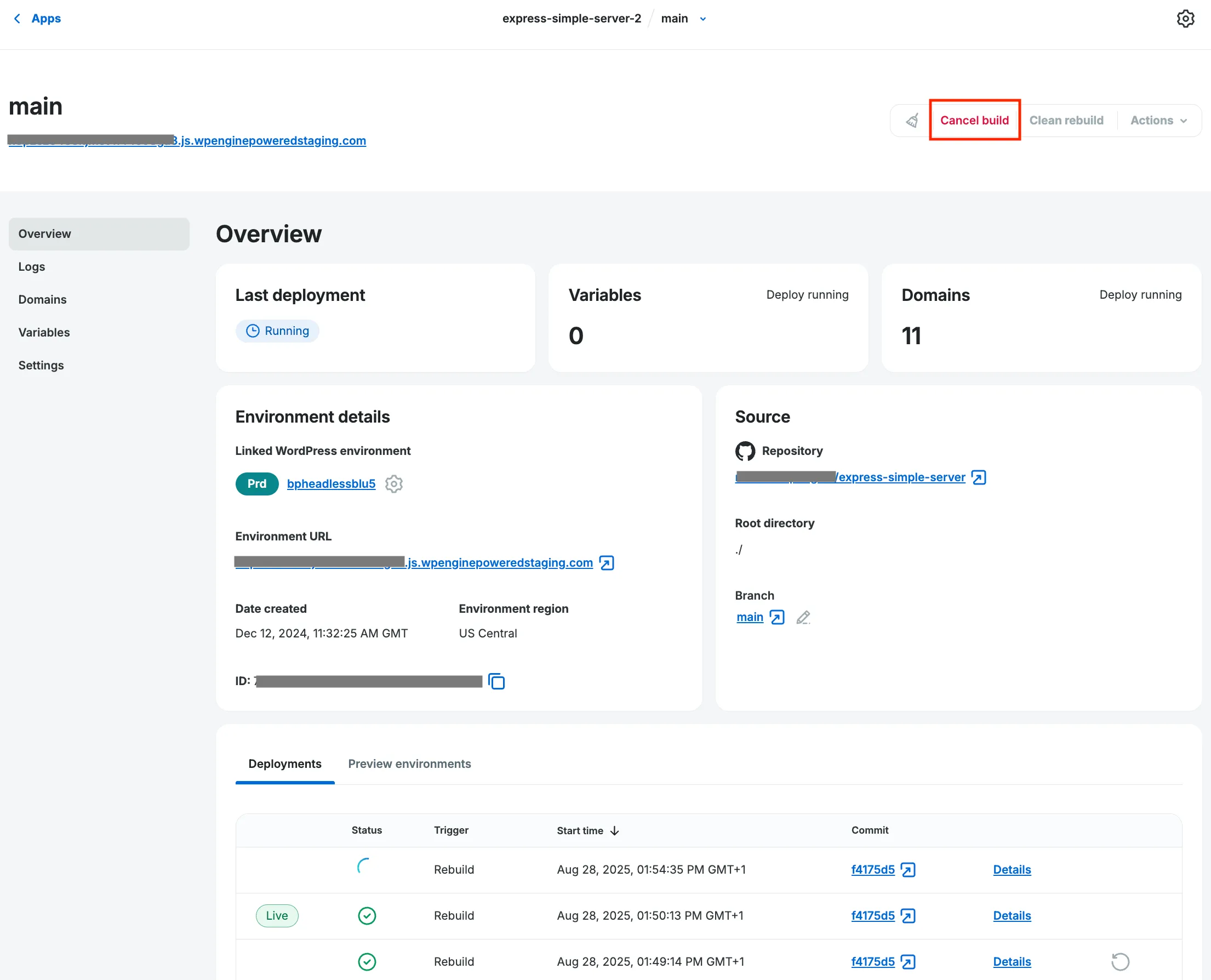Copy the environment ID with the copy icon
The image size is (1211, 980).
click(x=496, y=681)
